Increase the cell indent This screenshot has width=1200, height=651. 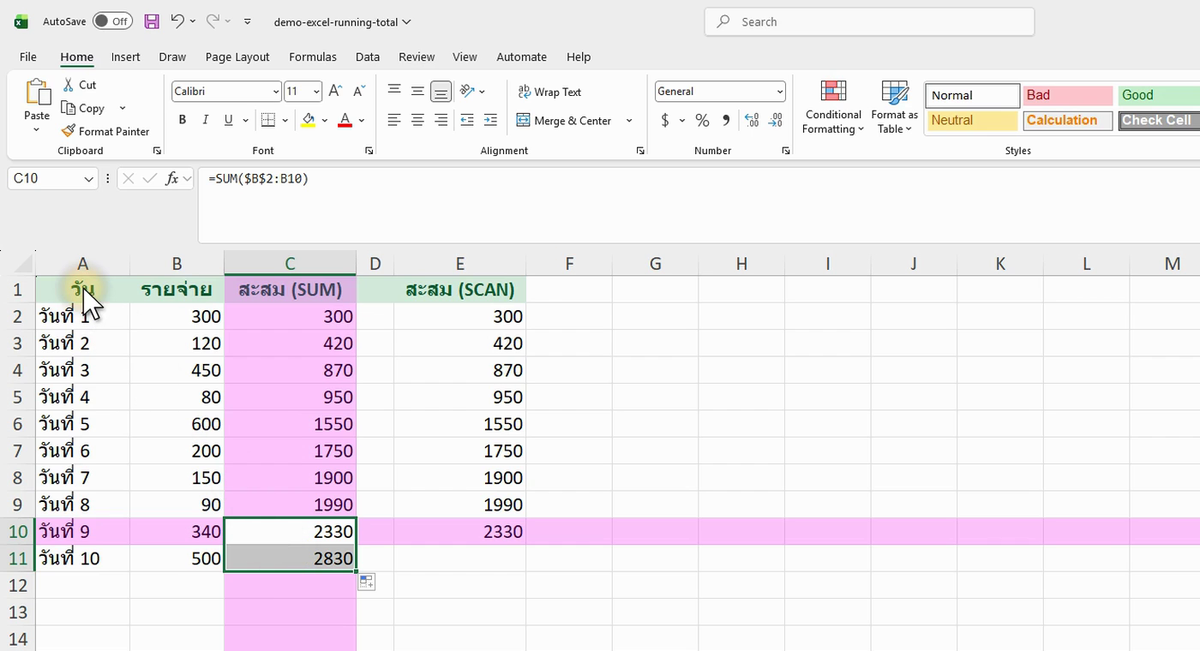(490, 120)
